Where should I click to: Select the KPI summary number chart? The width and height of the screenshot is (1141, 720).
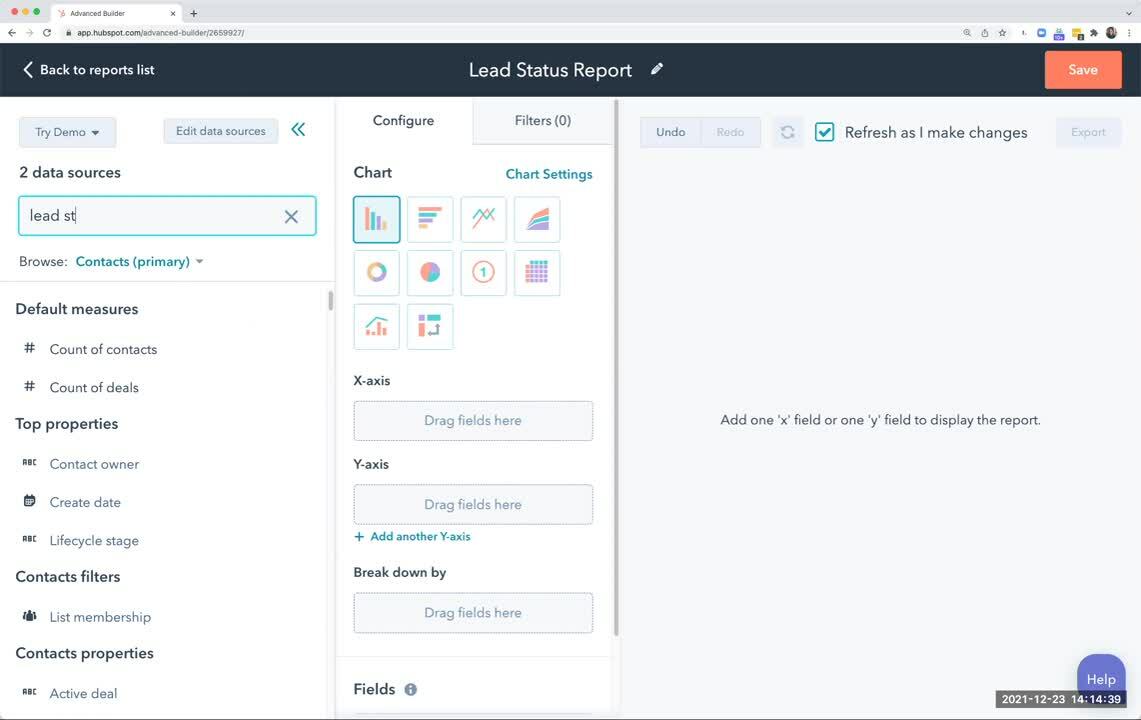(483, 273)
